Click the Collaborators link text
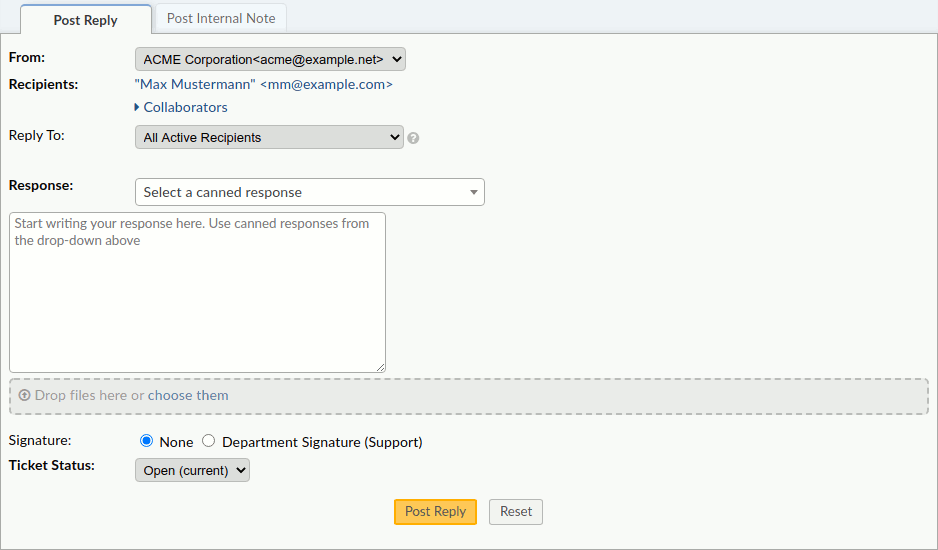 click(185, 107)
